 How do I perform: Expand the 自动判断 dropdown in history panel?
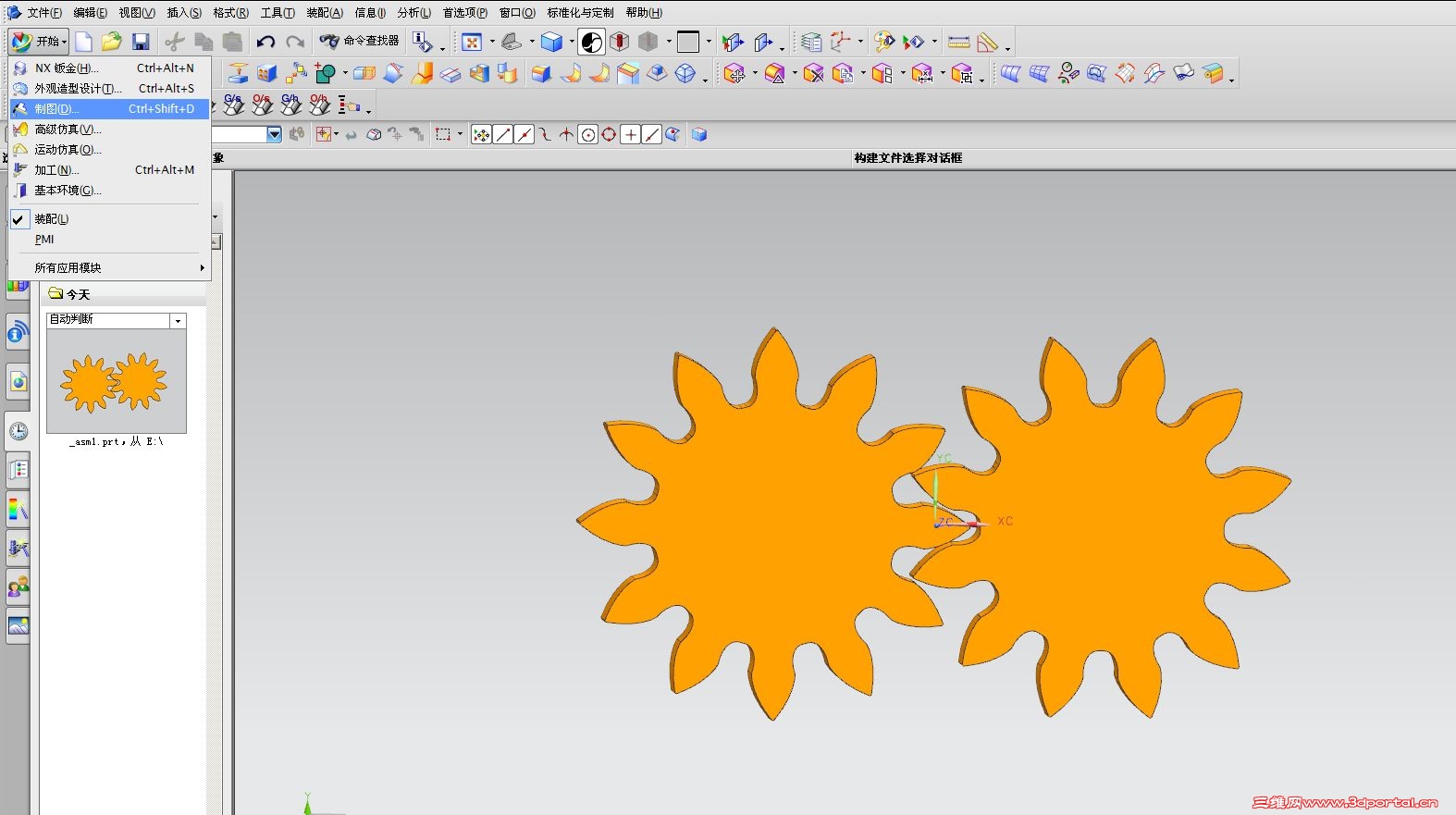(178, 321)
